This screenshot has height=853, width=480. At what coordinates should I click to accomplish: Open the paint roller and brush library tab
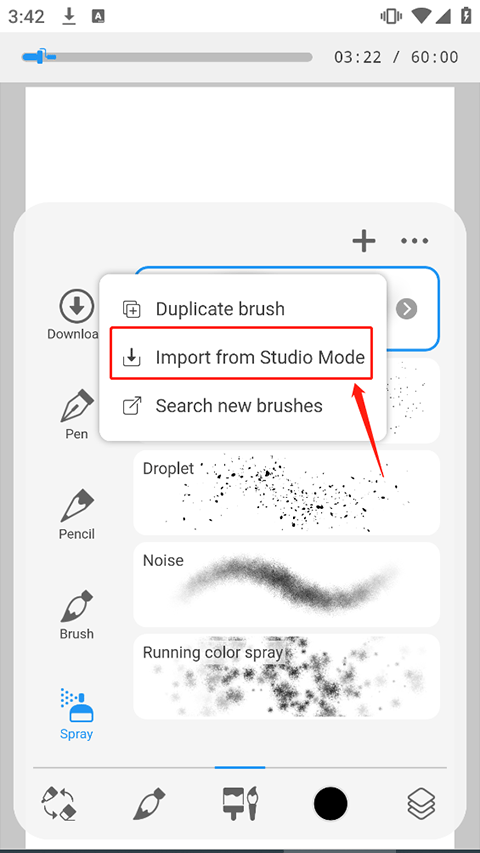pos(240,803)
